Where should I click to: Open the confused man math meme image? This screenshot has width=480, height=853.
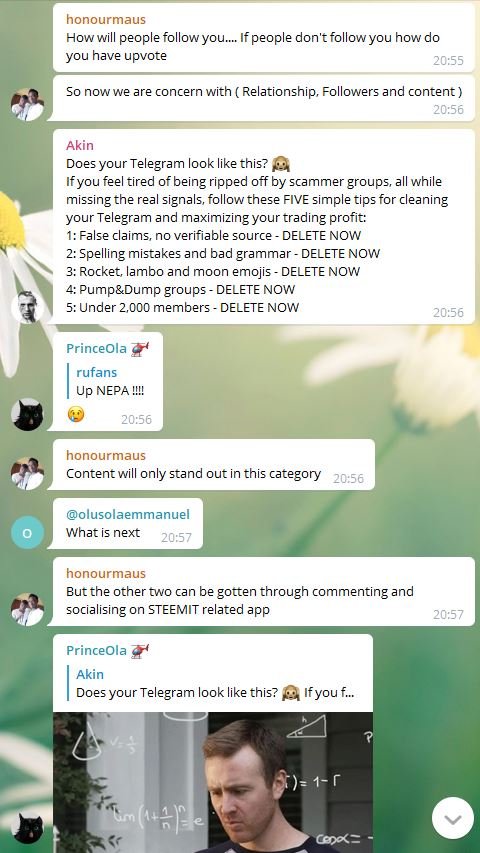pyautogui.click(x=213, y=782)
